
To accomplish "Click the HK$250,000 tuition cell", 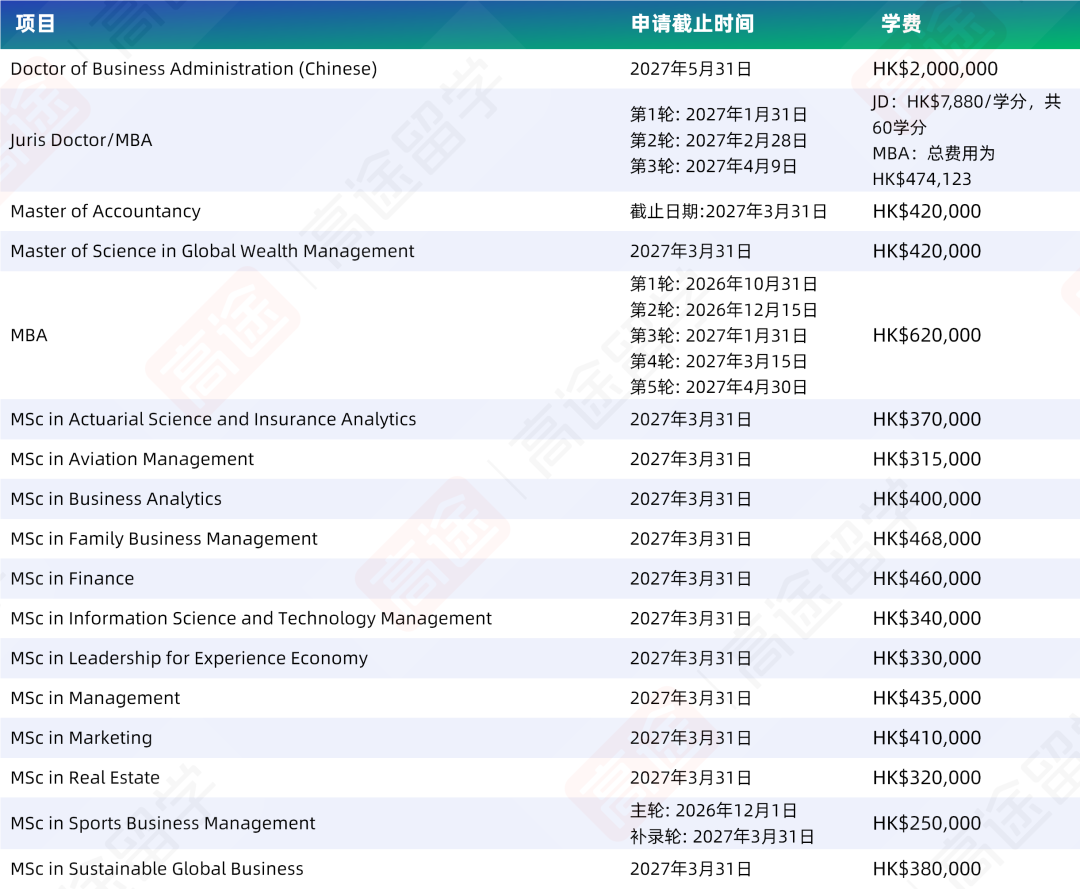I will (x=926, y=824).
